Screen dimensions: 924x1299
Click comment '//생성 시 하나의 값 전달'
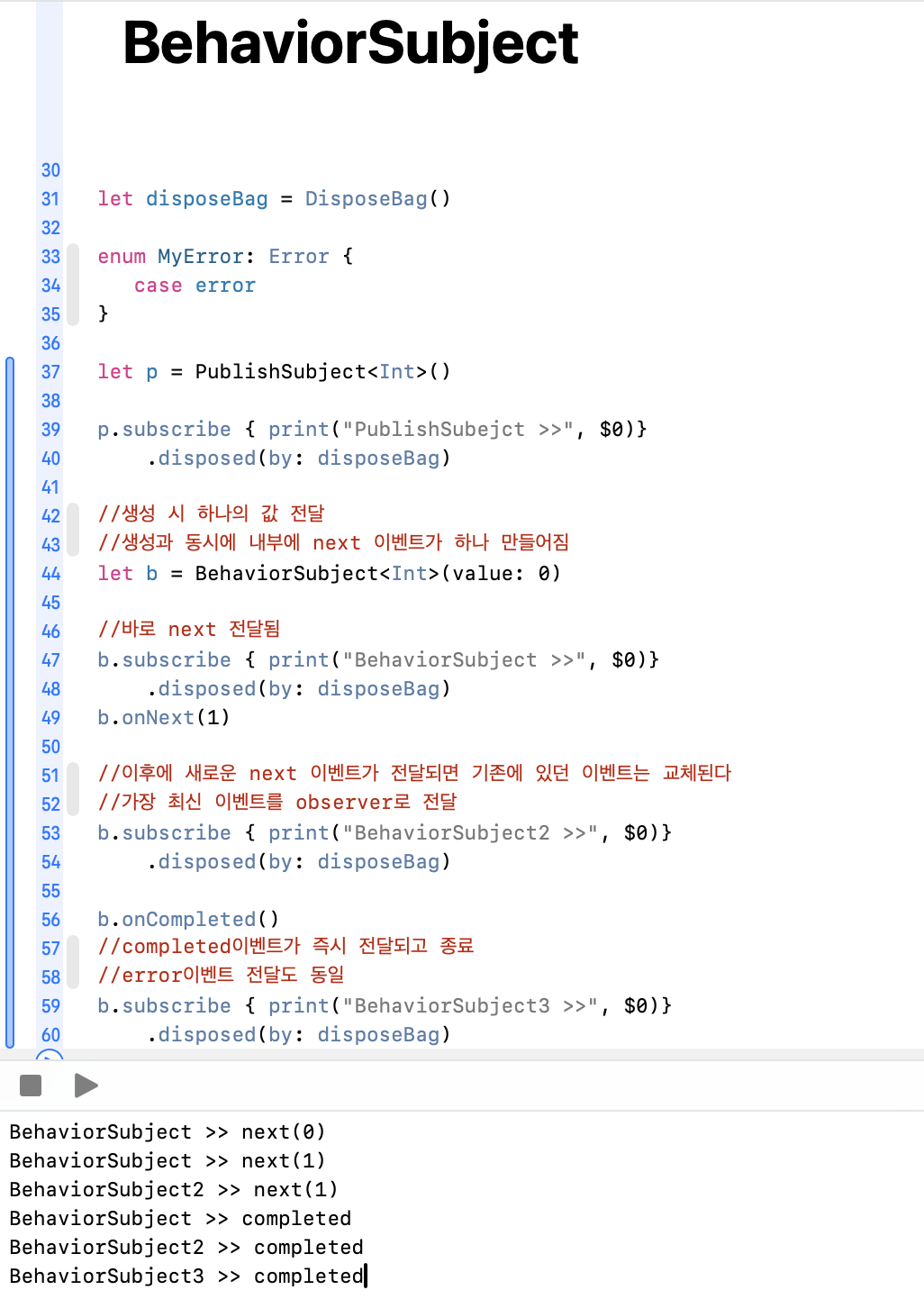[x=211, y=513]
